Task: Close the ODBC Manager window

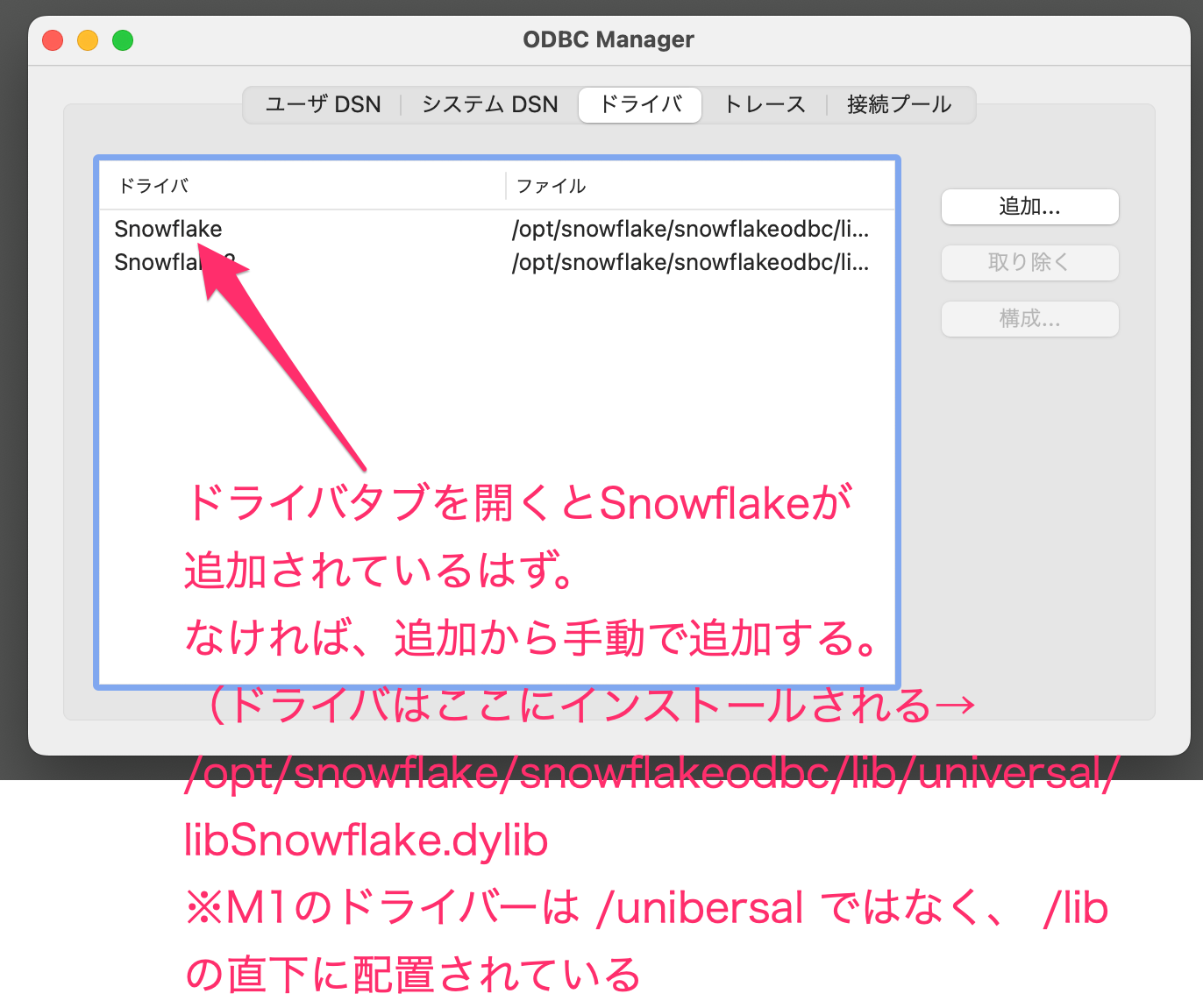Action: pyautogui.click(x=53, y=40)
